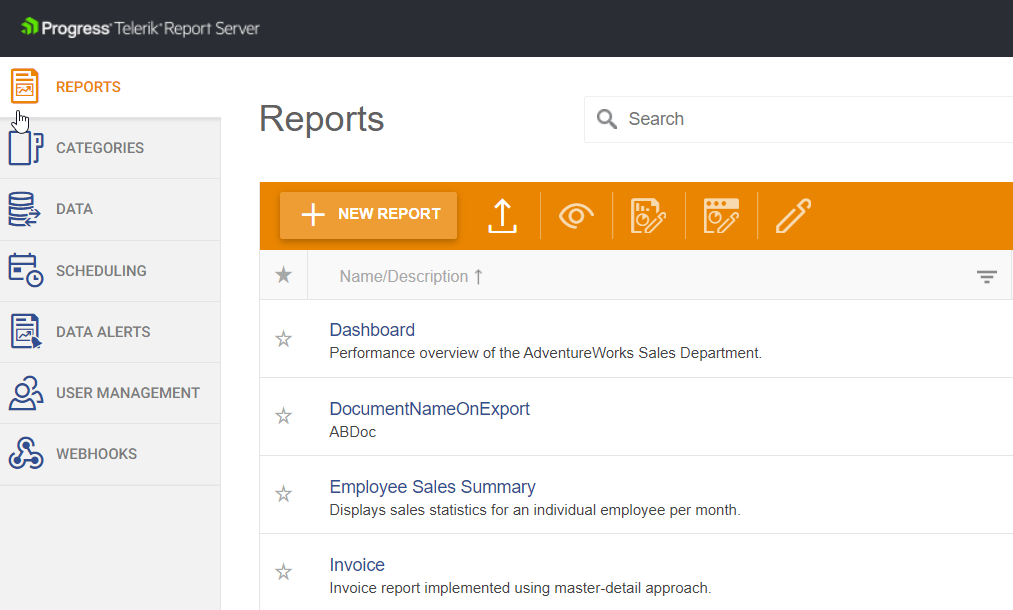Click the upload report toolbar icon

point(502,216)
